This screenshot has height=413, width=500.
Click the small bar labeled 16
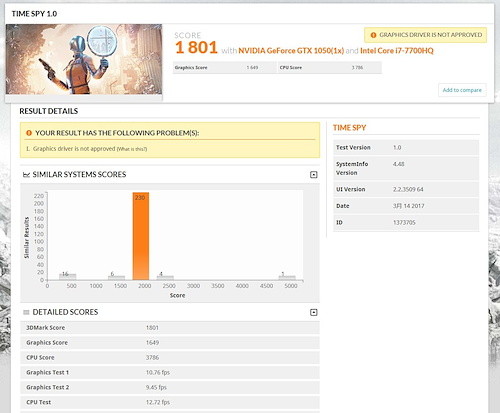click(68, 277)
